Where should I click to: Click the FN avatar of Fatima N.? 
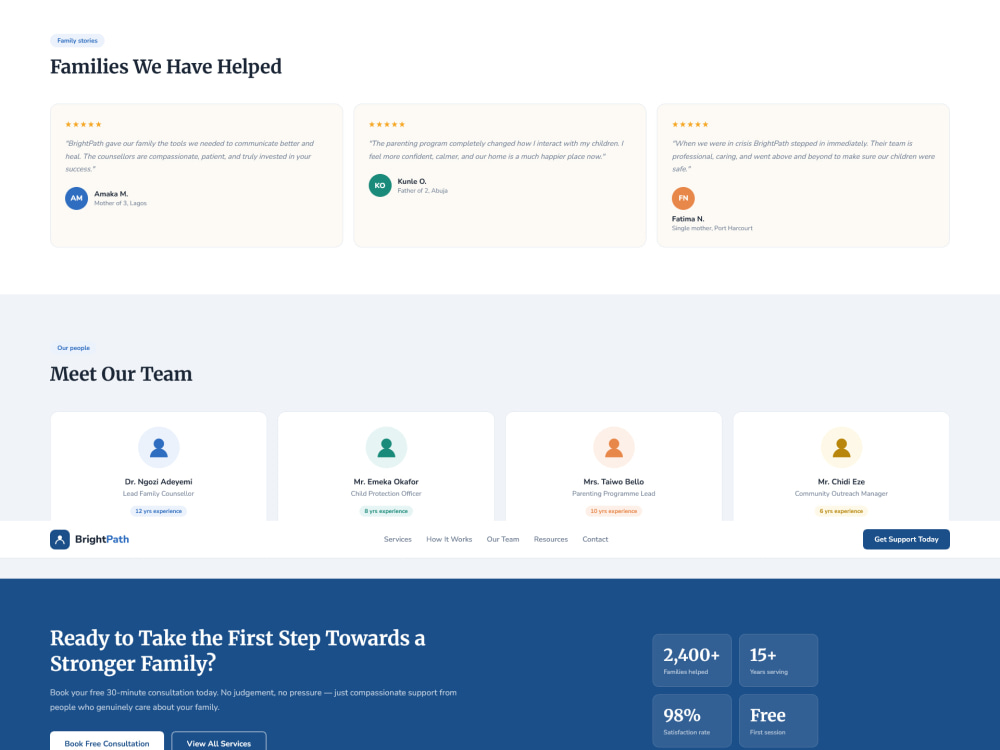[683, 198]
